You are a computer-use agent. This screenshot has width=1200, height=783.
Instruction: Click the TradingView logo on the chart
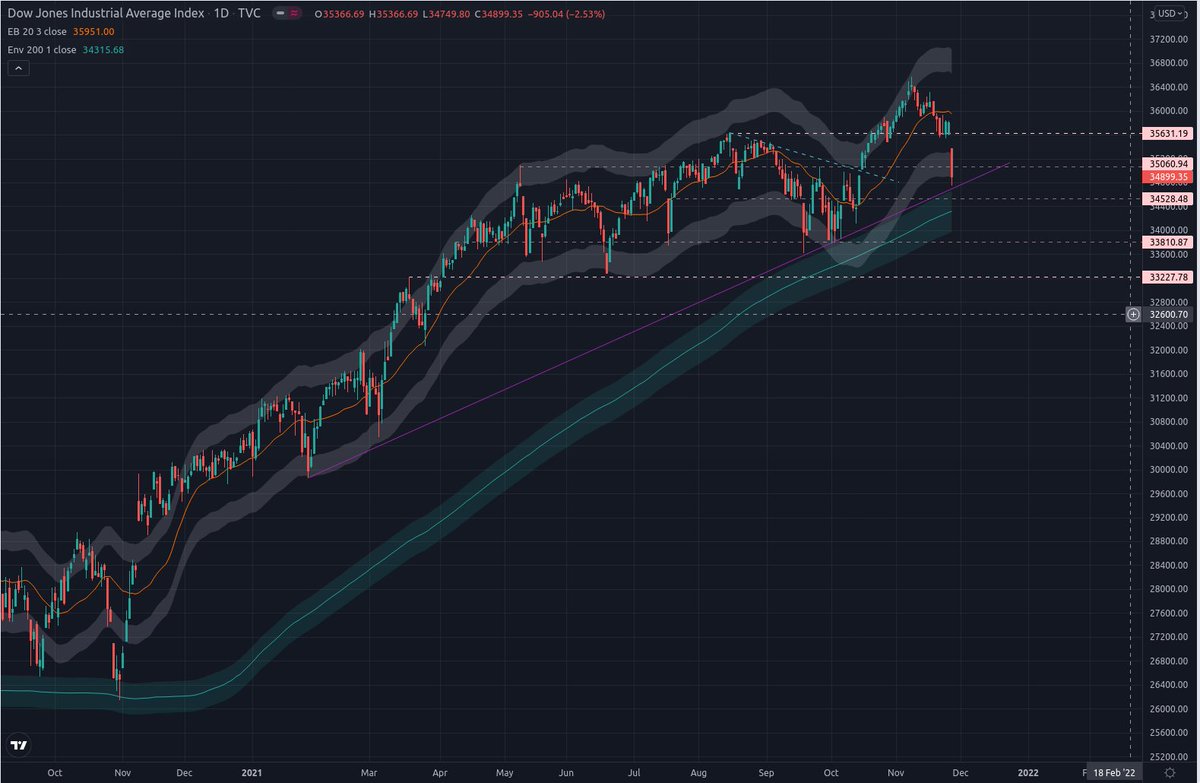pyautogui.click(x=18, y=746)
